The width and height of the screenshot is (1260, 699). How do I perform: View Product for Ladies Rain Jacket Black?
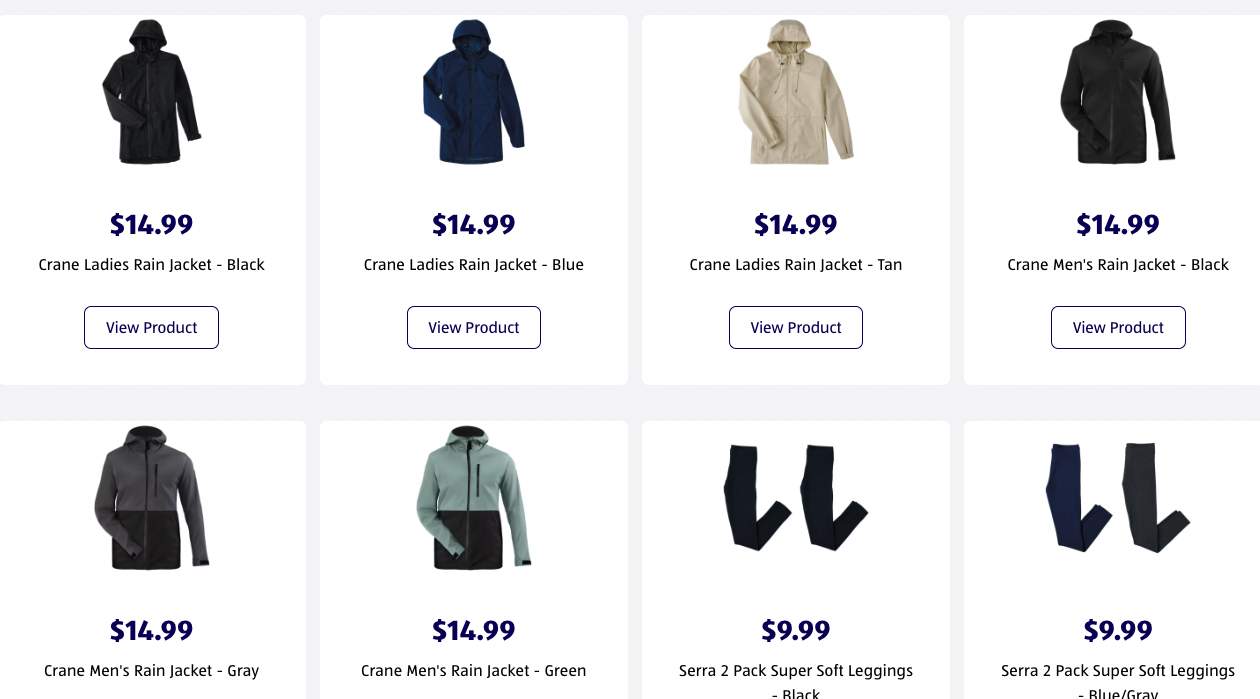(x=151, y=328)
